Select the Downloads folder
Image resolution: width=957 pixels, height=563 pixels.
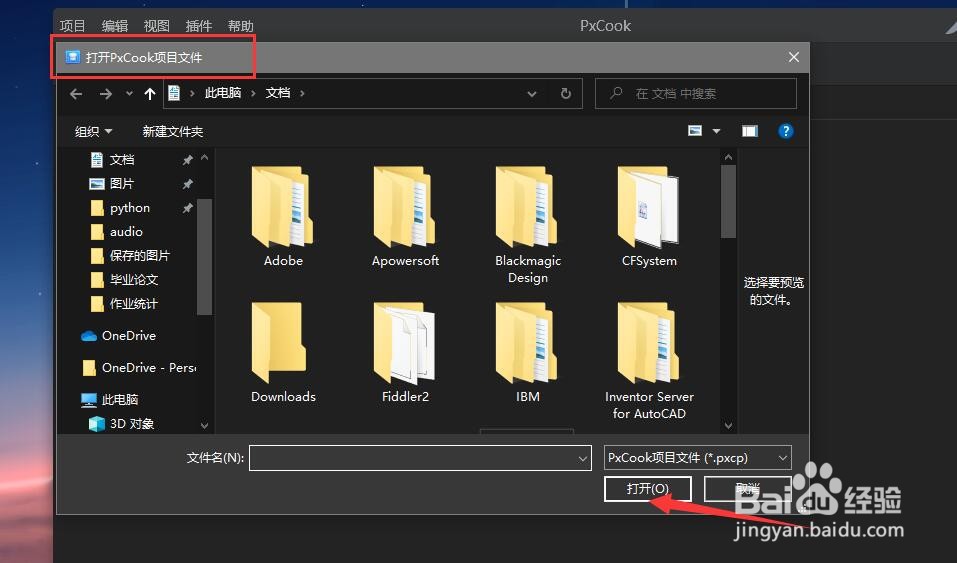coord(283,353)
